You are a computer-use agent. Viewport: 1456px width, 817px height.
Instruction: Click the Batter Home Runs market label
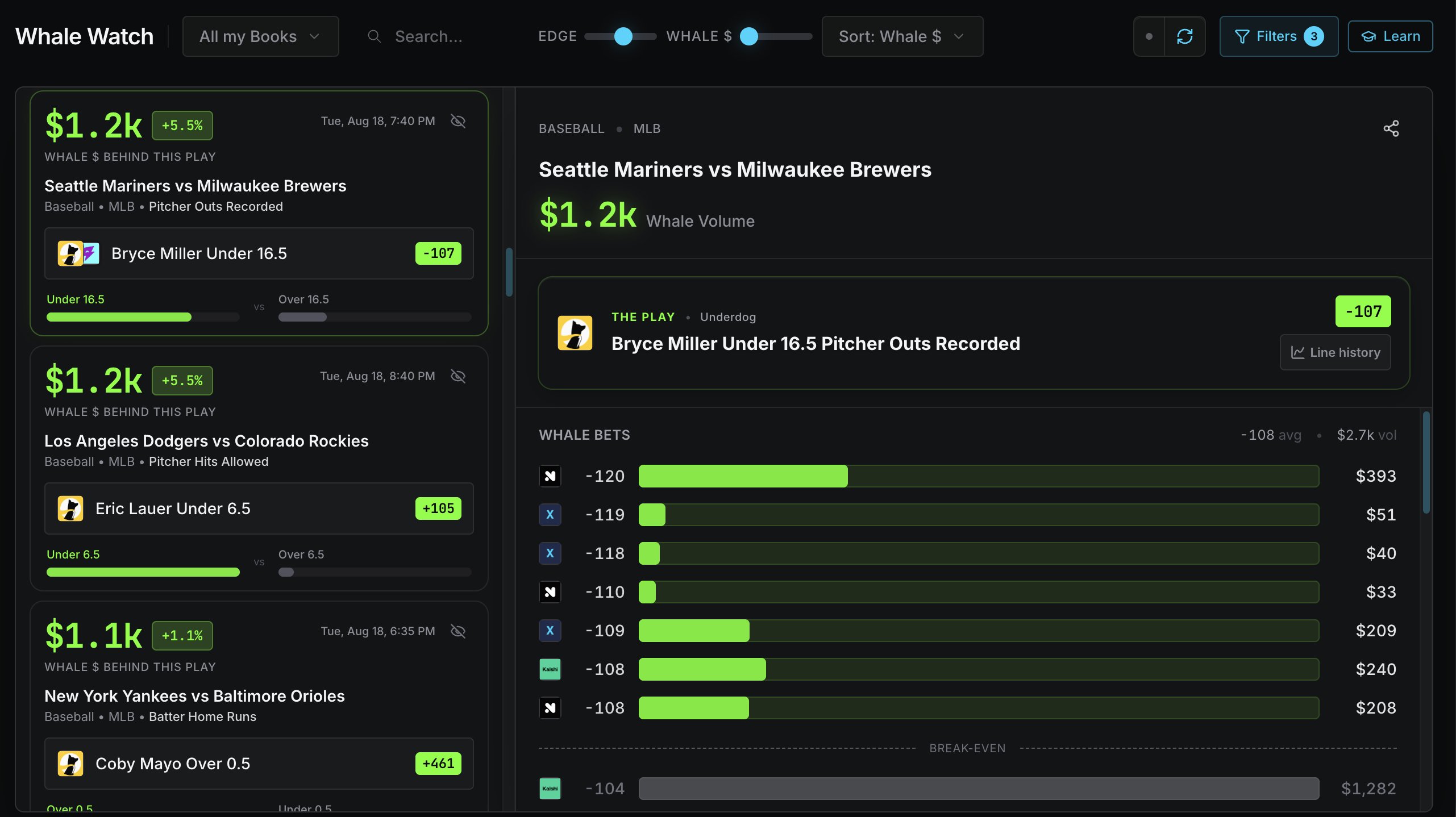coord(202,716)
